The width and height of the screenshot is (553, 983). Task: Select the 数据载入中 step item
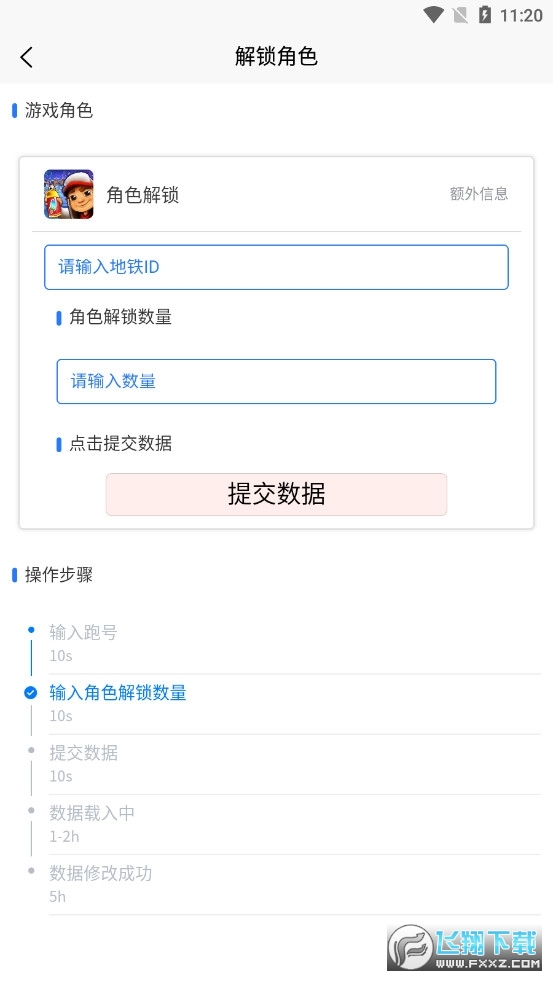(295, 824)
